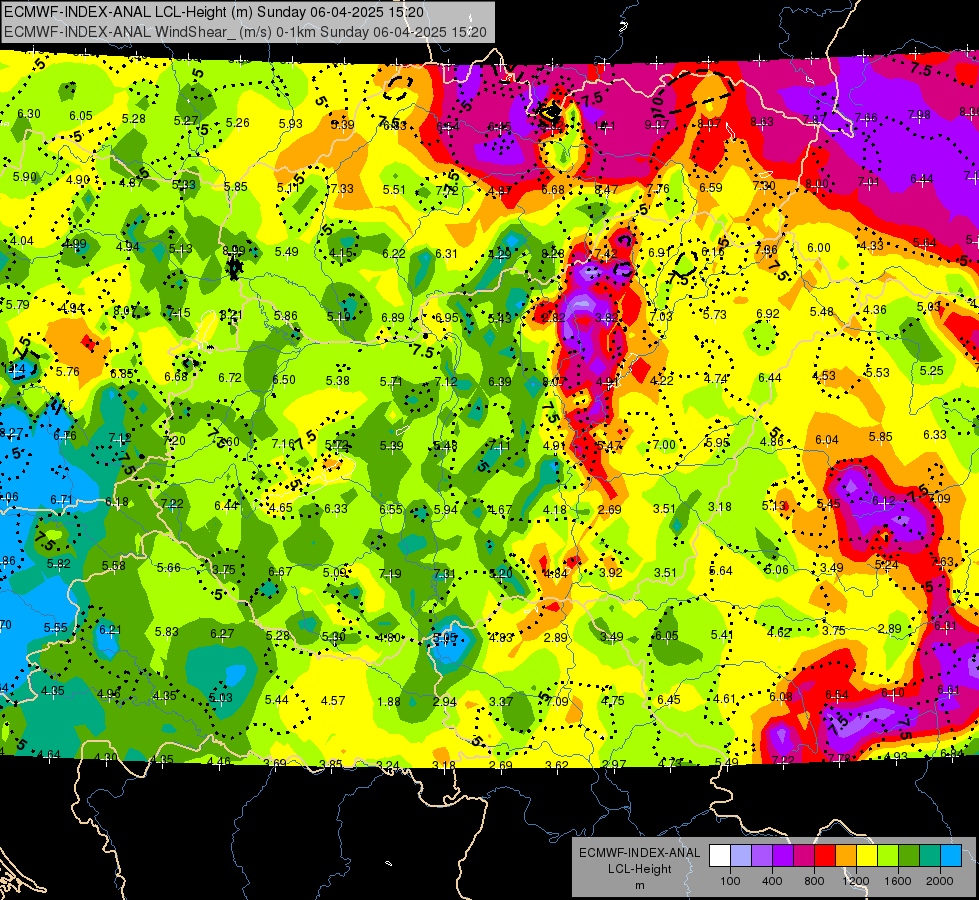The width and height of the screenshot is (979, 900).
Task: Click the map value 6.31
Action: click(x=446, y=254)
